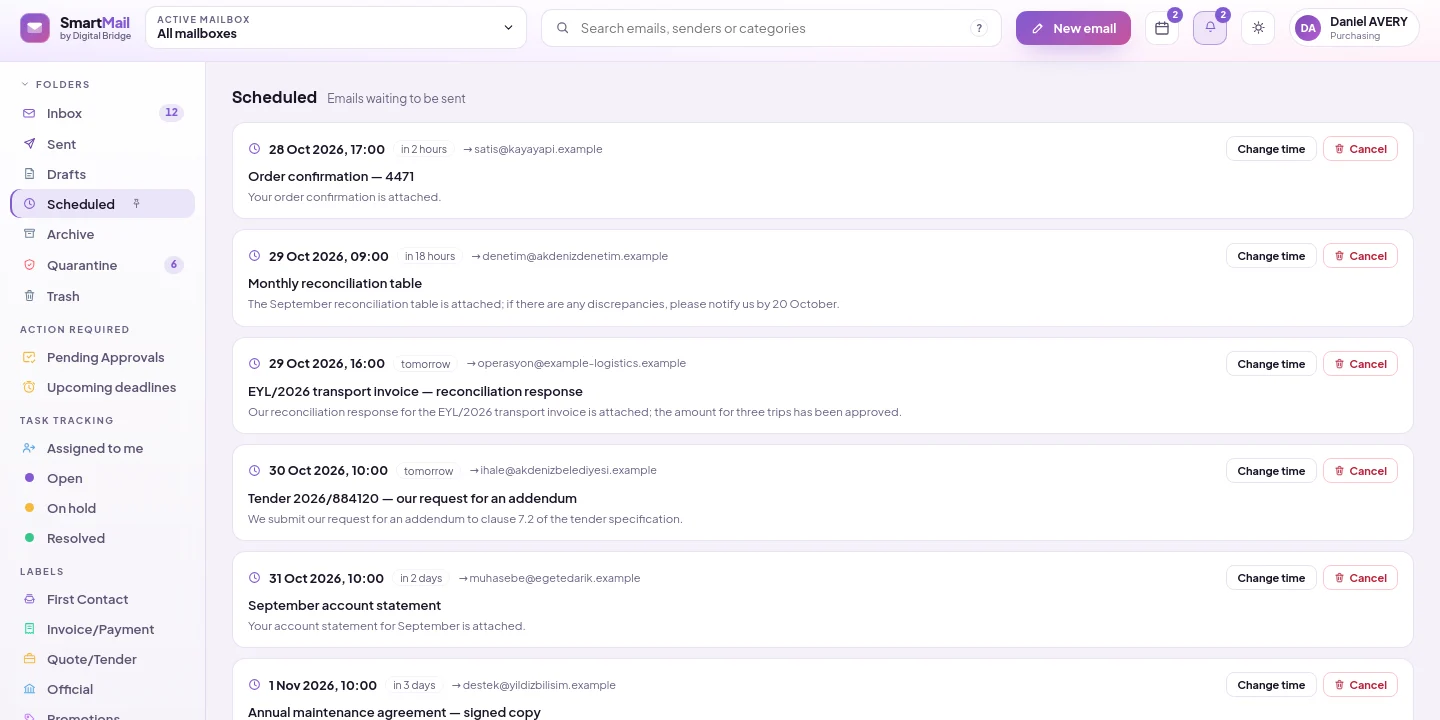Collapse the Folders section chevron
The width and height of the screenshot is (1440, 720).
pos(25,84)
